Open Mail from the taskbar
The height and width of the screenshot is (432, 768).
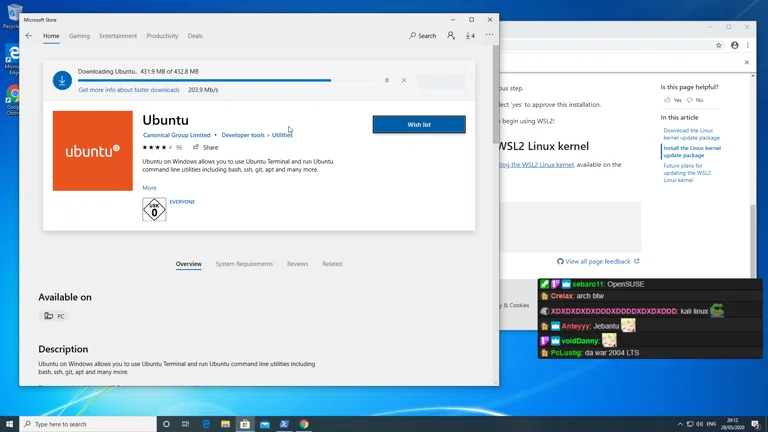(265, 424)
